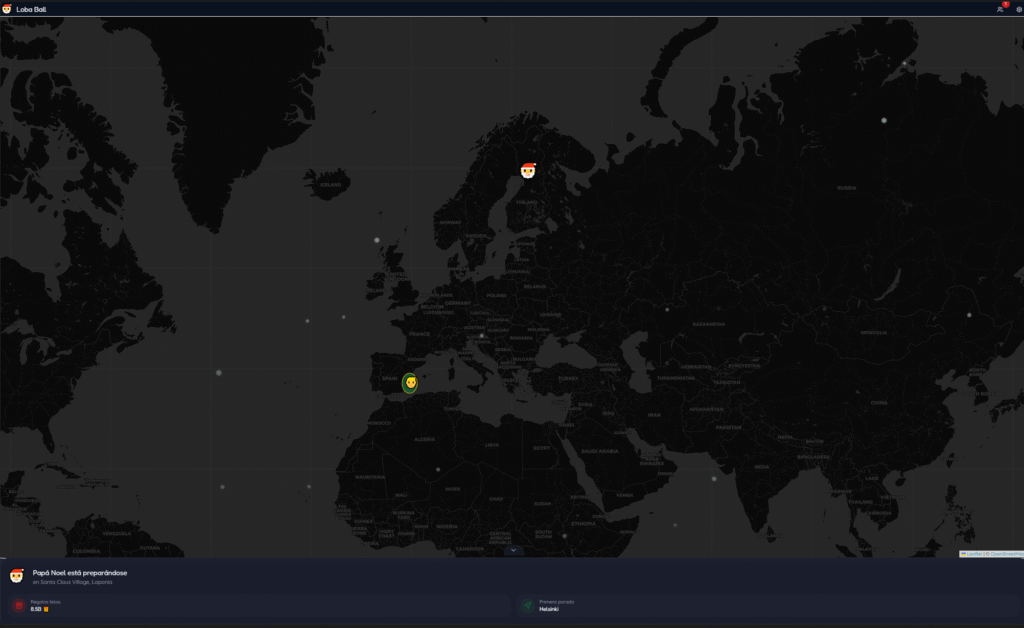Click the red notification badge

point(1005,5)
